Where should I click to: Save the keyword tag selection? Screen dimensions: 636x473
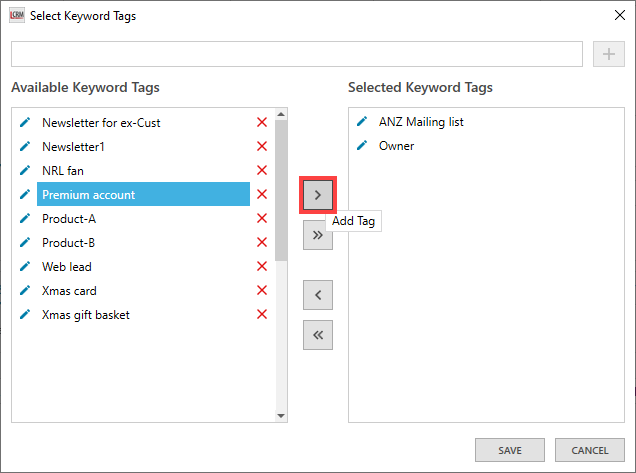510,450
